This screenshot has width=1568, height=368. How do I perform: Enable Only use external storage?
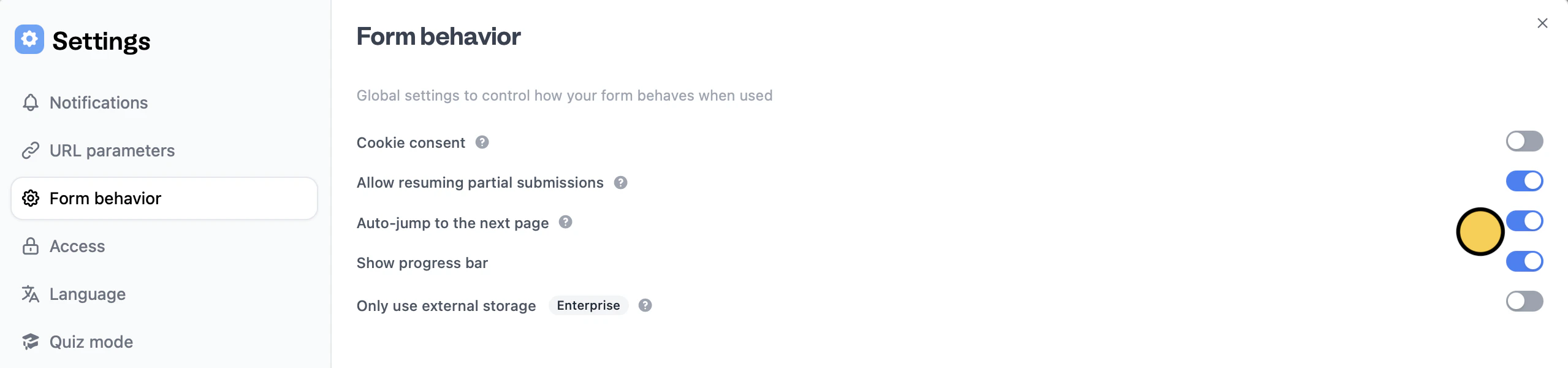[1524, 301]
